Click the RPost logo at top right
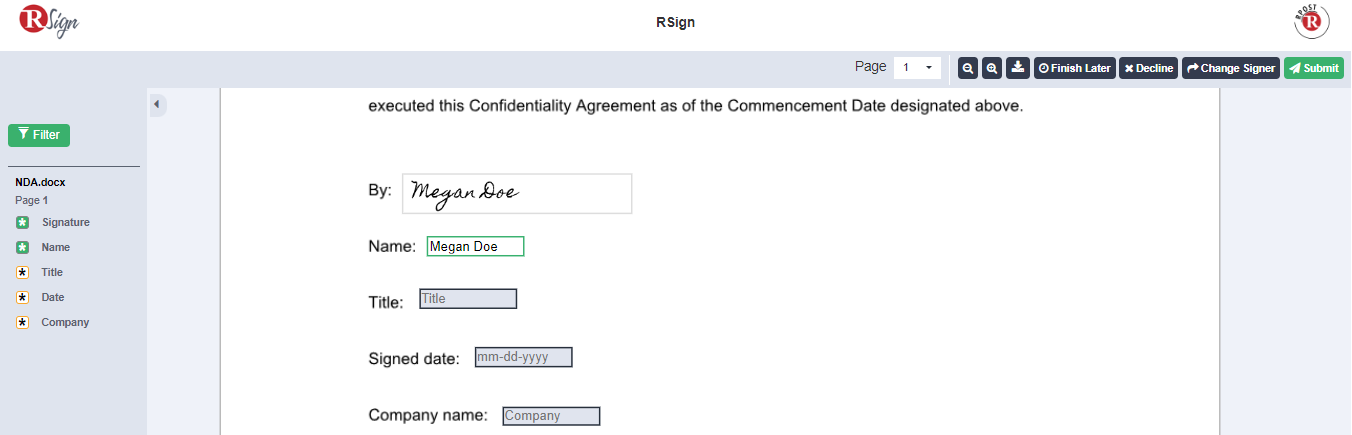This screenshot has height=435, width=1352. 1312,21
